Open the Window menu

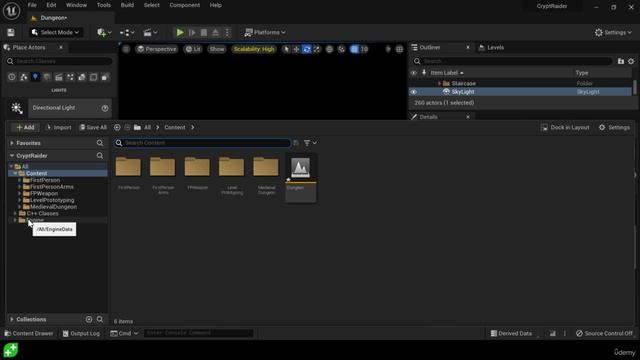pyautogui.click(x=76, y=5)
